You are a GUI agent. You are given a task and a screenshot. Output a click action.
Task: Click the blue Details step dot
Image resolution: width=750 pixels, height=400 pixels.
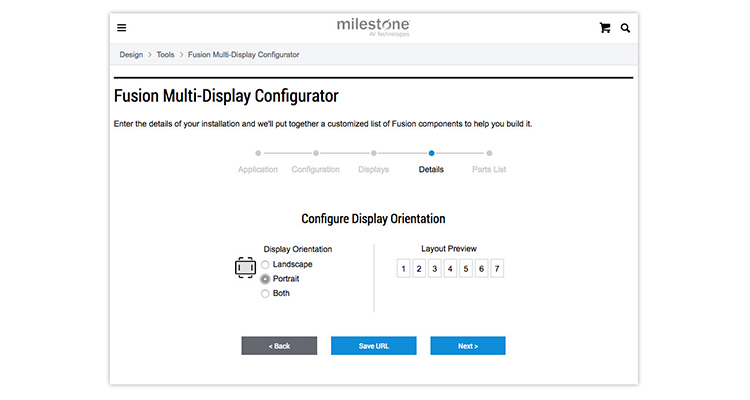coord(431,153)
